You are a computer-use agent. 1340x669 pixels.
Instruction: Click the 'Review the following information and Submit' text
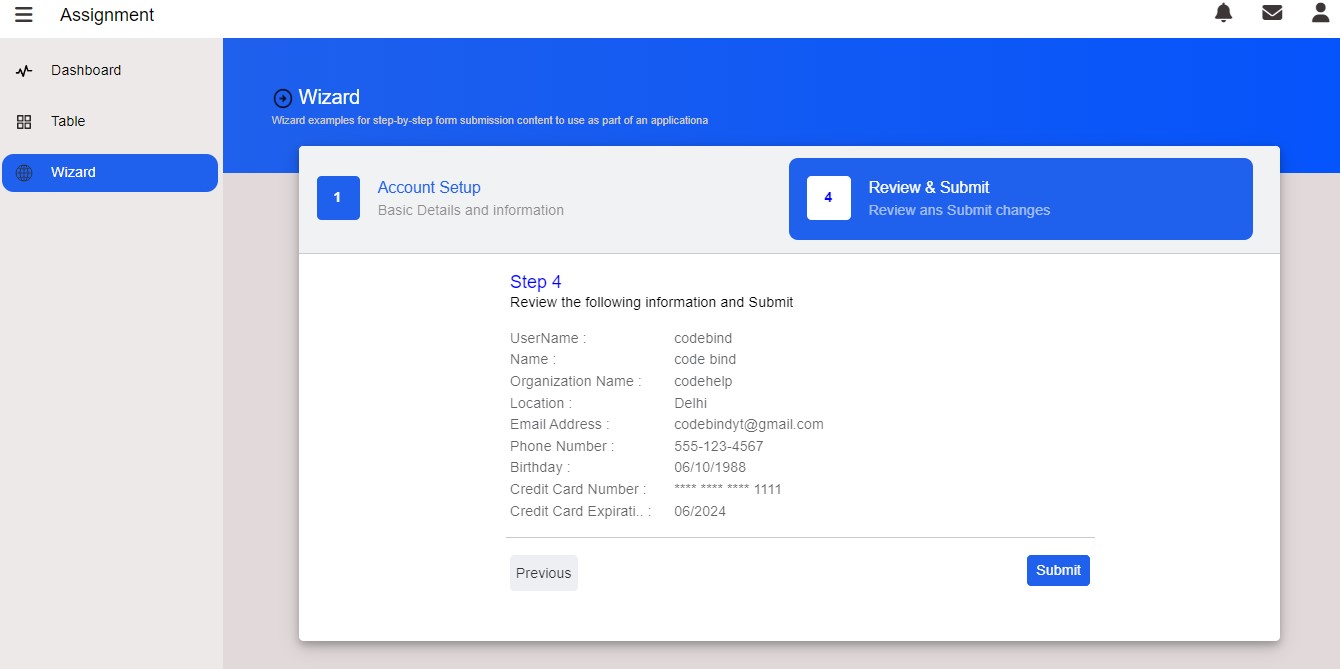point(652,302)
